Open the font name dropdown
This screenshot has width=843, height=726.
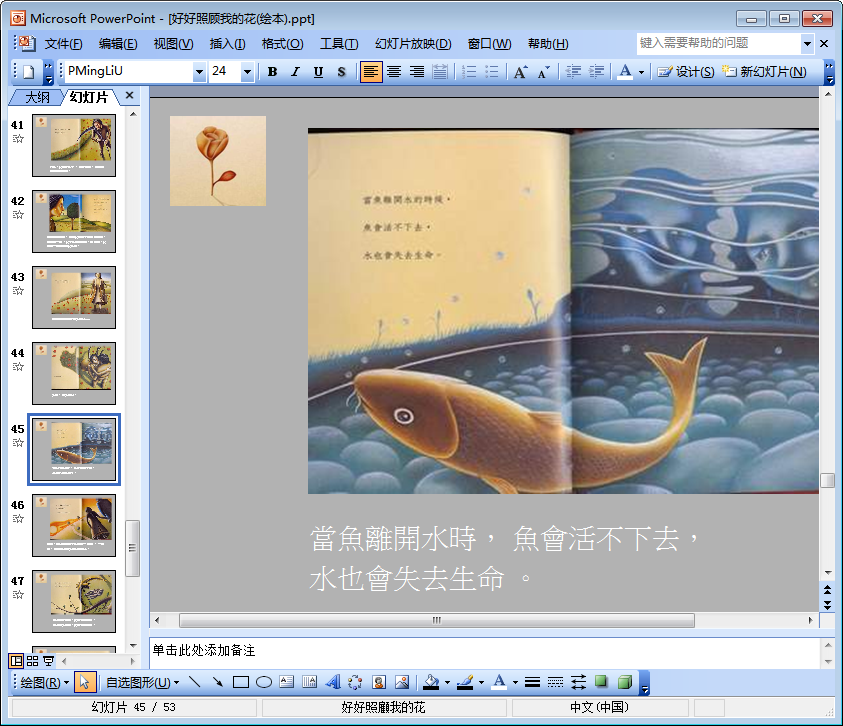point(199,72)
